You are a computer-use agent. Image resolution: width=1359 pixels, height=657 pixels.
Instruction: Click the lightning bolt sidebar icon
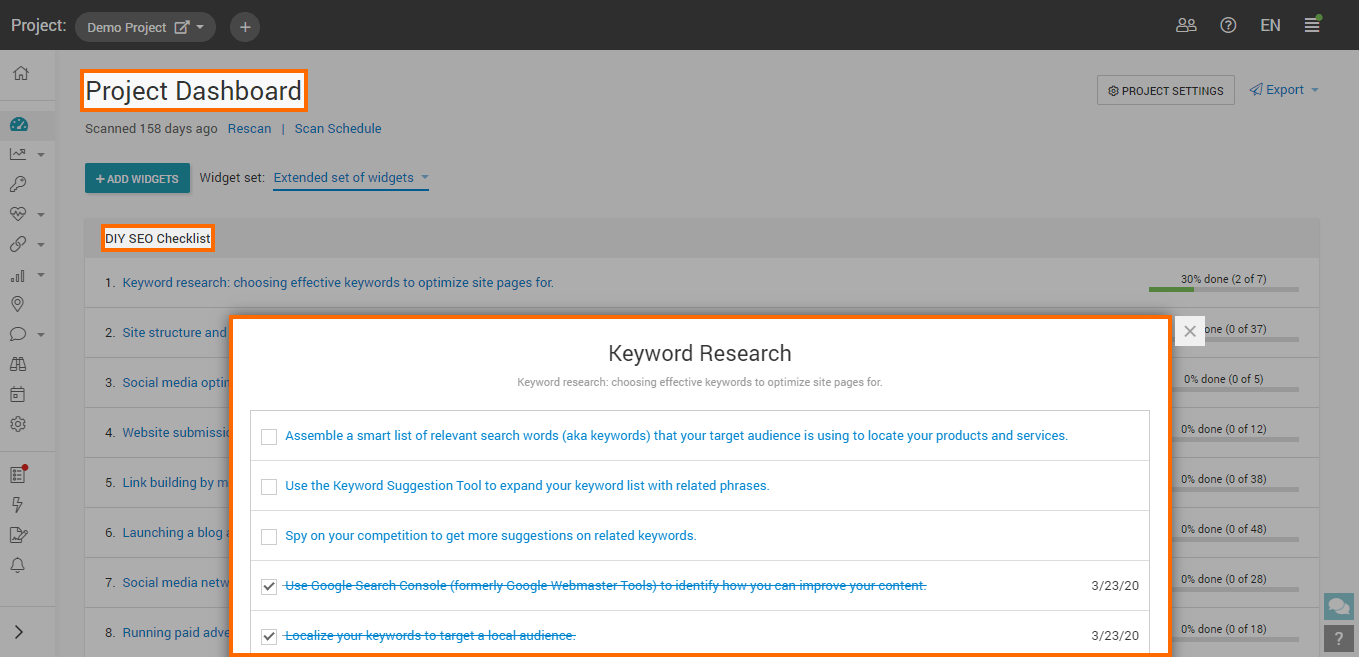pos(18,505)
